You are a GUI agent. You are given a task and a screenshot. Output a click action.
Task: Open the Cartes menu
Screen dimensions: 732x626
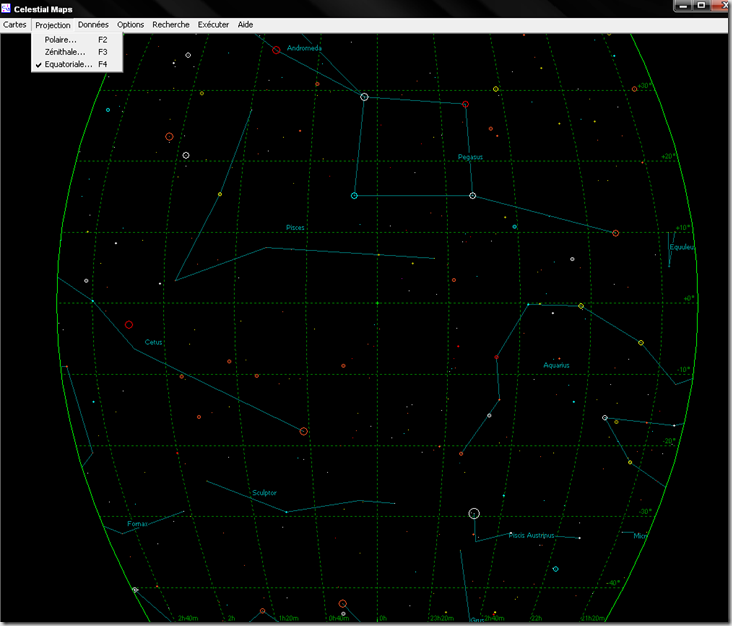click(x=14, y=25)
